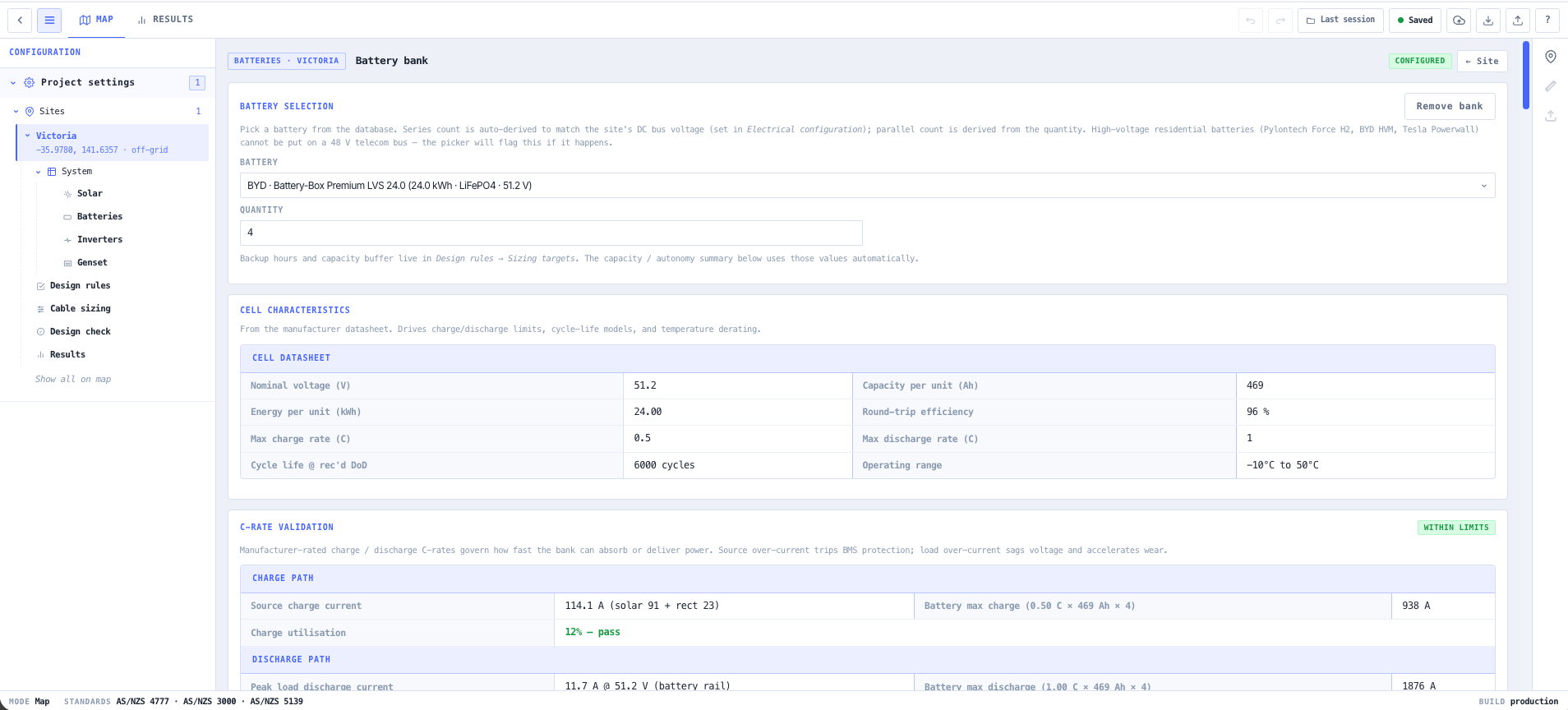This screenshot has height=710, width=1568.
Task: Click the Energy per unit value 24.00
Action: 648,412
